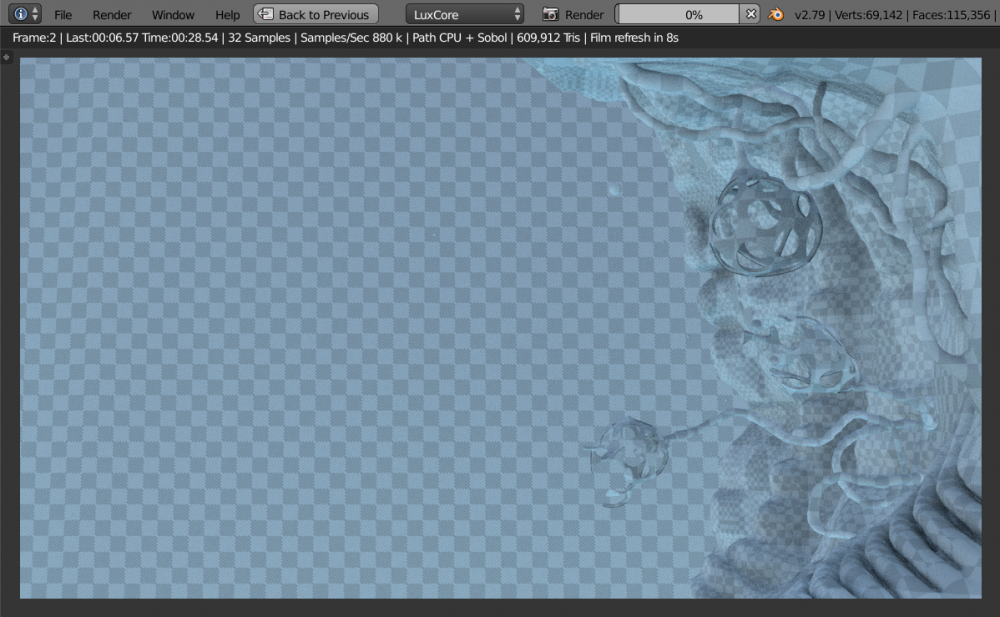
Task: Click the Back to Previous button
Action: pos(316,14)
